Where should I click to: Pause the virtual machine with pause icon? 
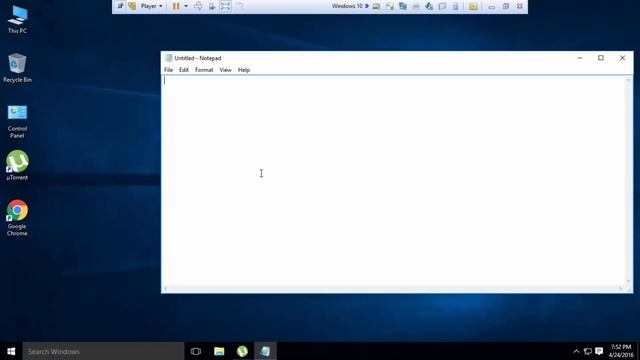click(176, 6)
